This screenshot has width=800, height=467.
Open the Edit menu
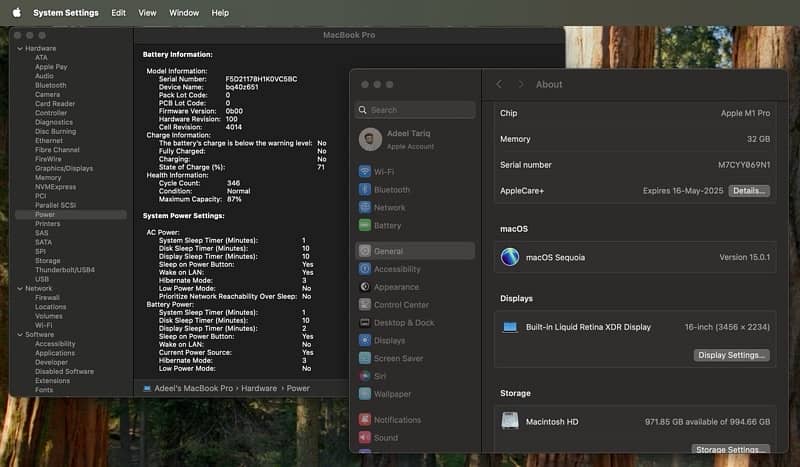pyautogui.click(x=118, y=13)
